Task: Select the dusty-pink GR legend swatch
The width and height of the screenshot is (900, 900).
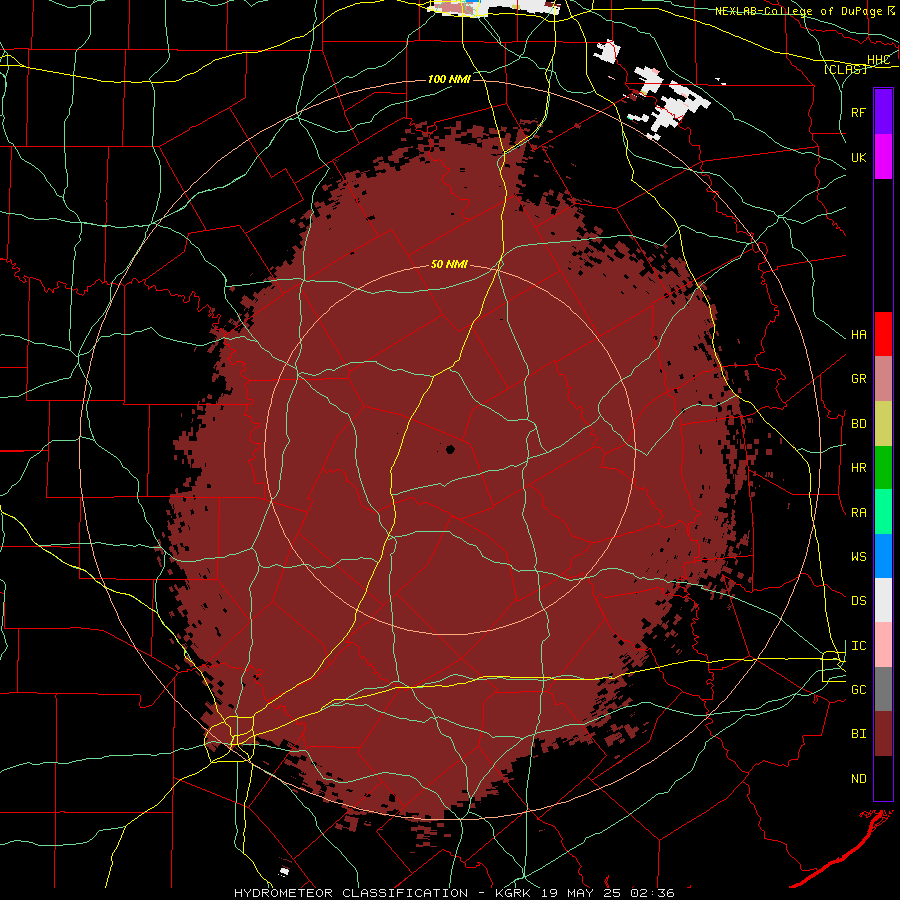Action: click(883, 379)
